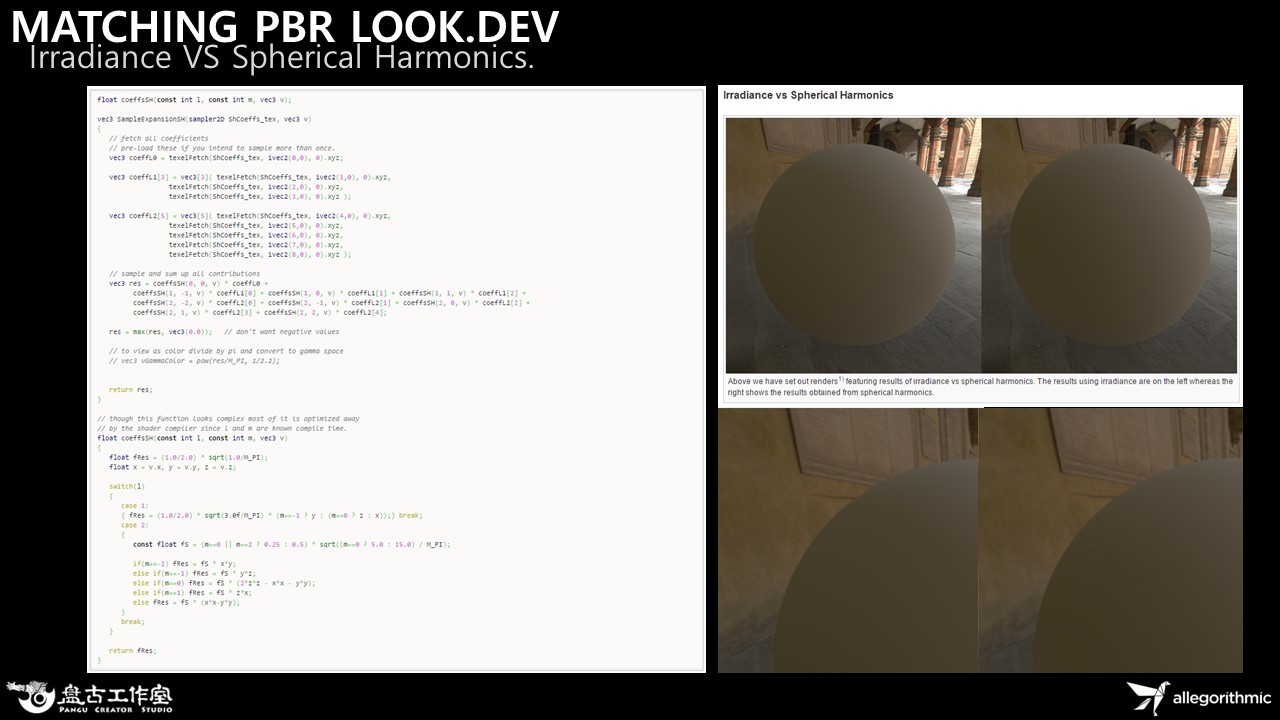Screen dimensions: 1280x720
Task: Click 'vec3 SampleExpansionSH(sampler2D ShCoeffs_tex, vec3 v)' line
Action: point(204,119)
